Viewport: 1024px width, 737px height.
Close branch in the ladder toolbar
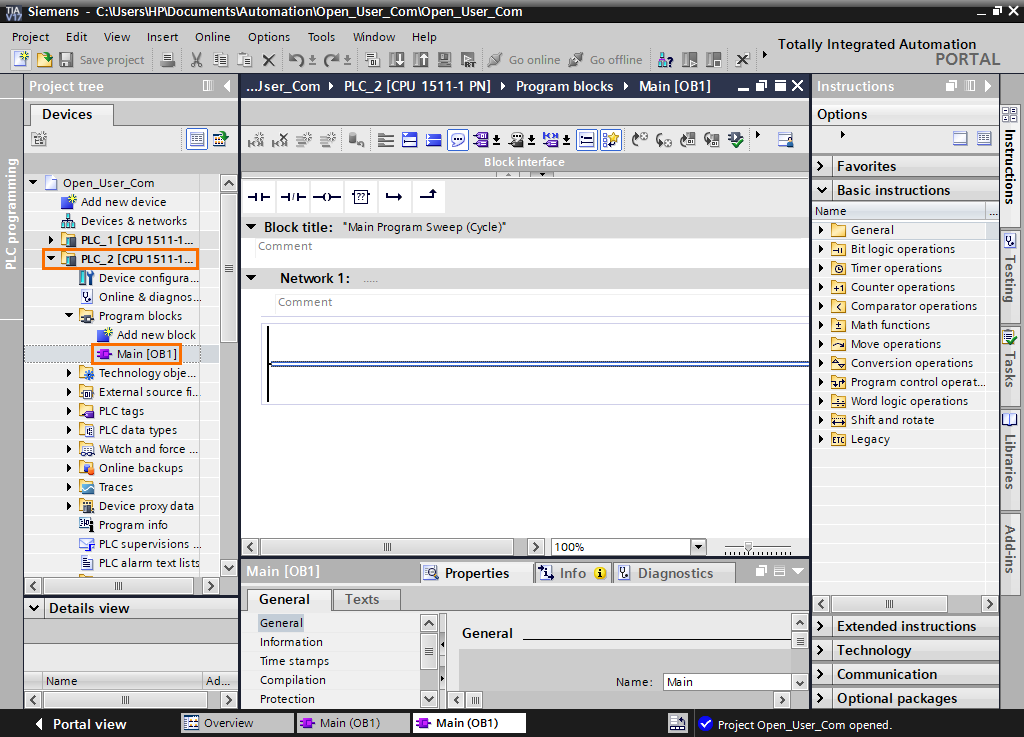click(428, 196)
